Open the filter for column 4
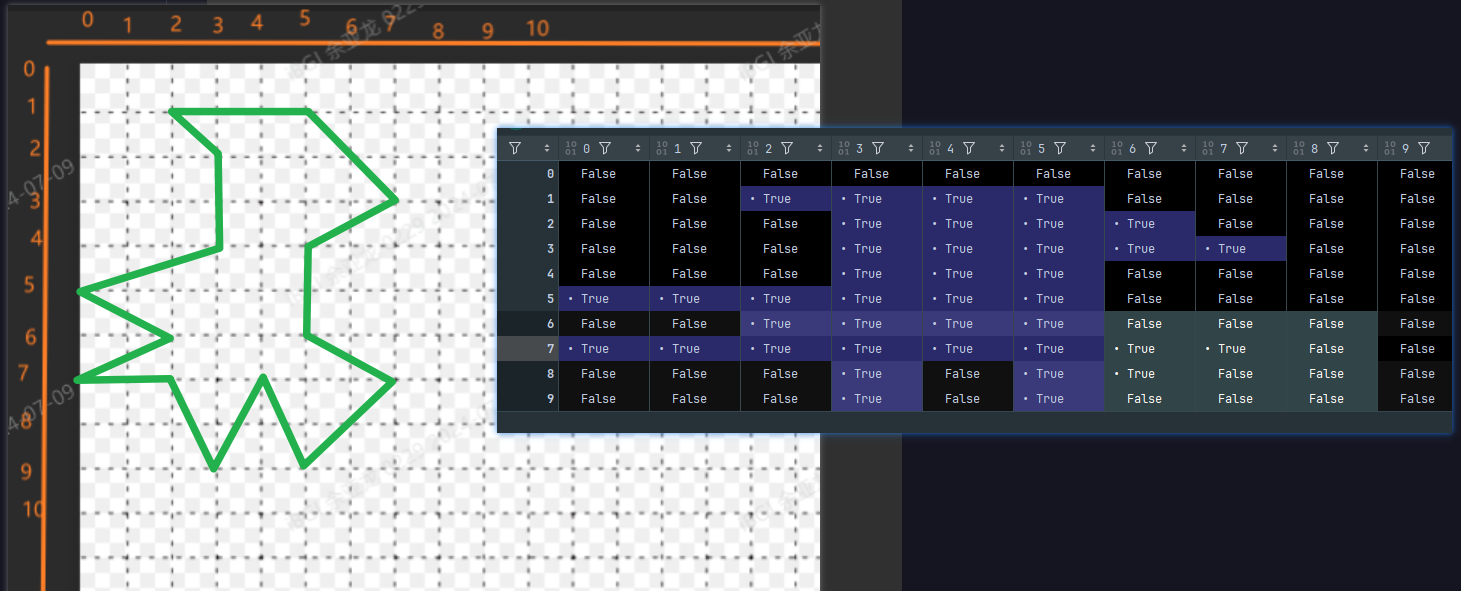Image resolution: width=1461 pixels, height=591 pixels. coord(969,148)
